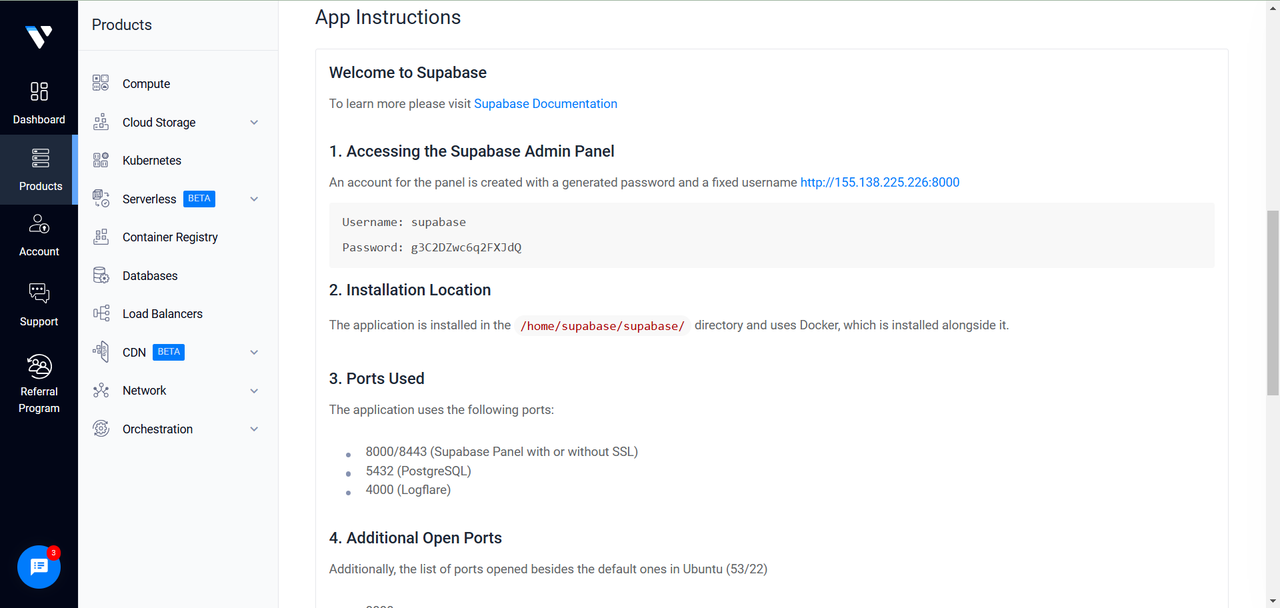Click the Serverless BETA badge
Screen dimensions: 1280x608
click(x=199, y=198)
